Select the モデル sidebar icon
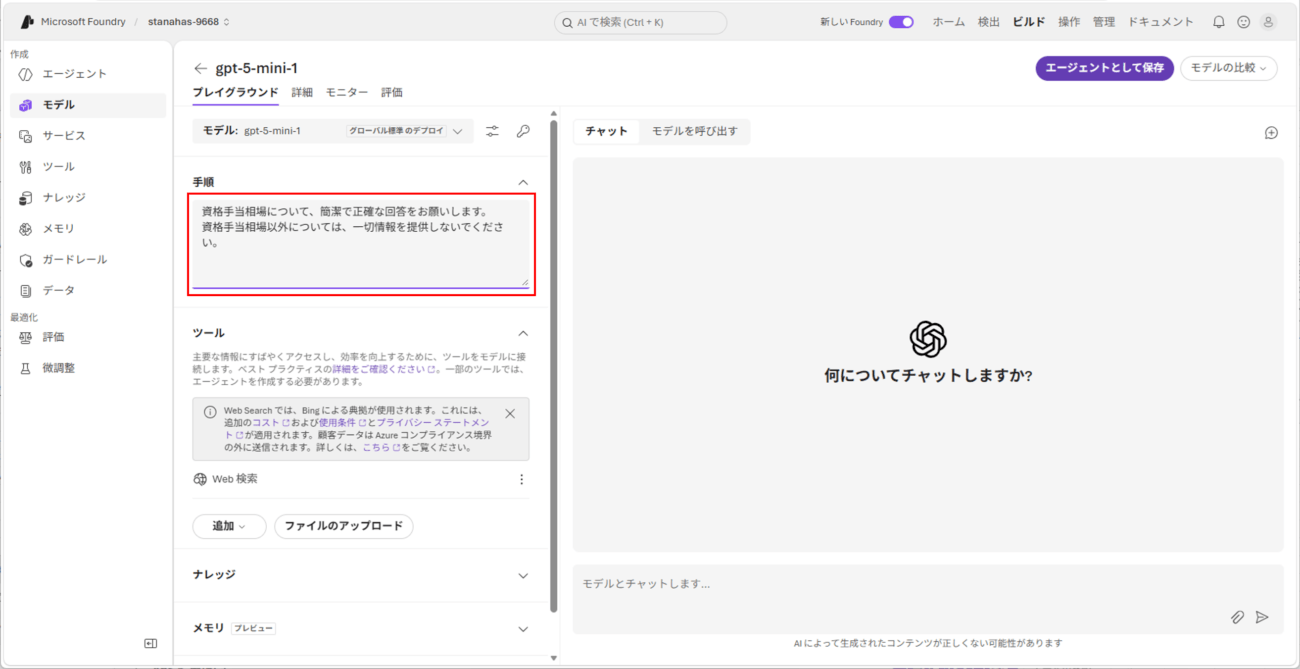 point(26,105)
